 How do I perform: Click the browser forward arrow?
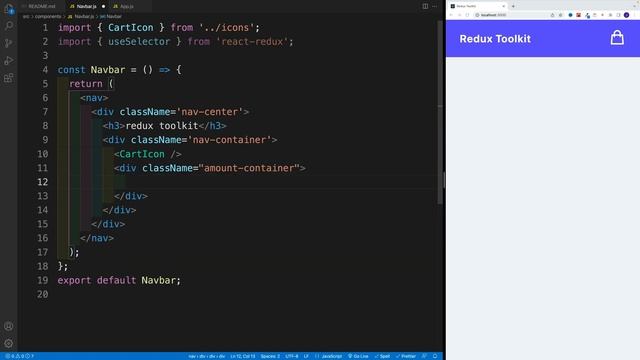(459, 15)
